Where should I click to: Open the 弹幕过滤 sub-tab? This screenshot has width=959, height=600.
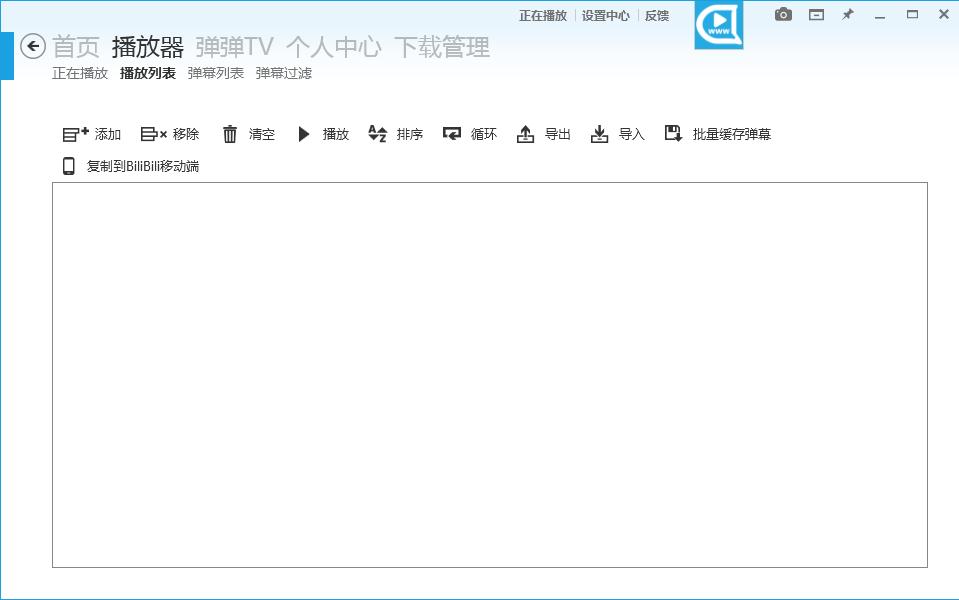click(284, 73)
